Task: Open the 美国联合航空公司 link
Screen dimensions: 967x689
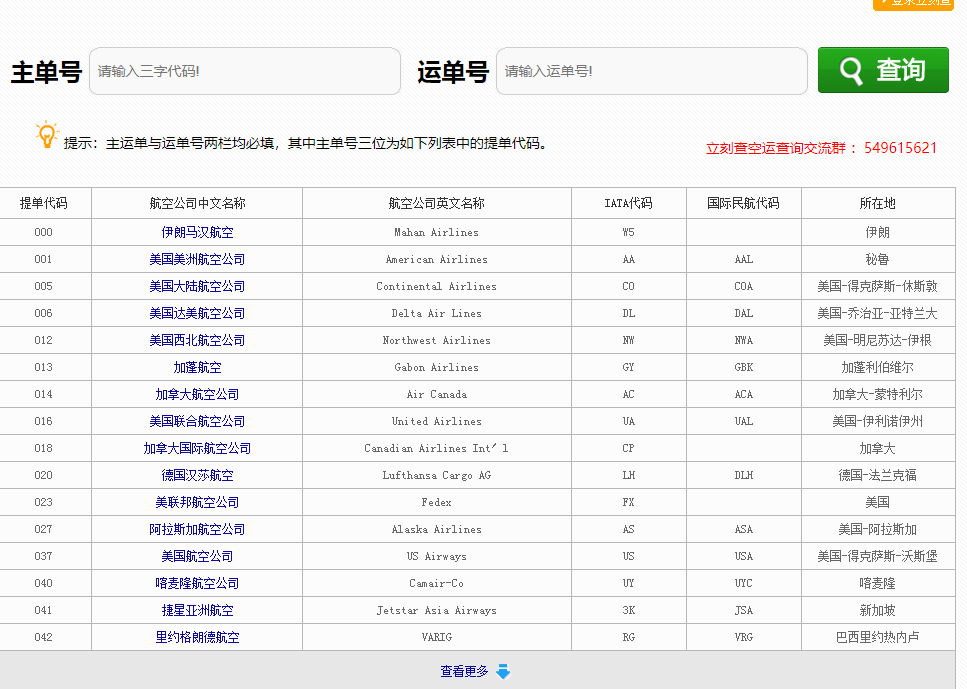Action: (x=197, y=422)
